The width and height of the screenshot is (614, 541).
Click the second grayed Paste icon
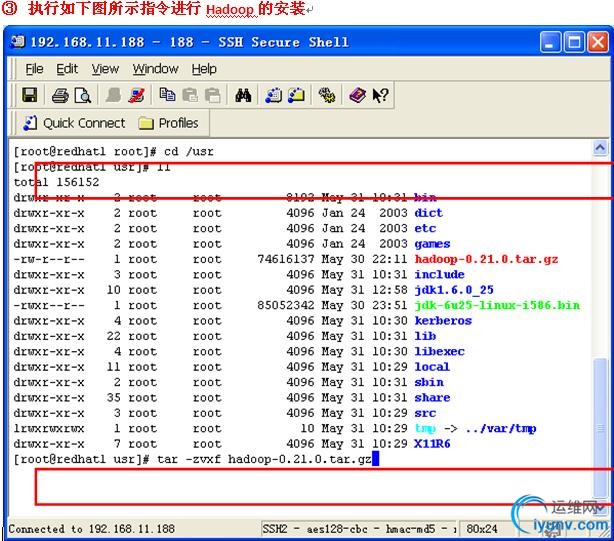[x=213, y=95]
